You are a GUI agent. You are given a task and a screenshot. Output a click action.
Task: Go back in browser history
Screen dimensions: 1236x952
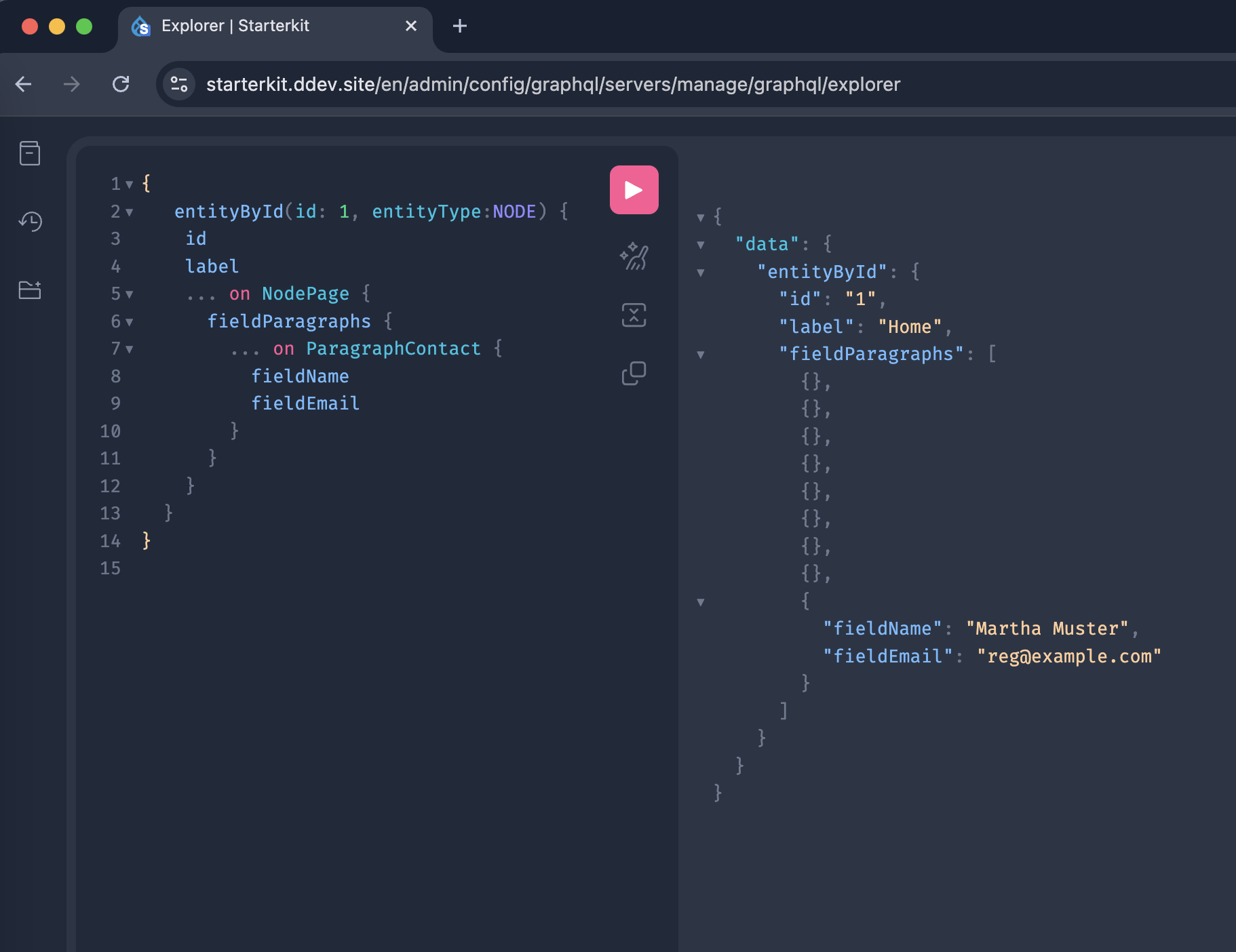pos(24,84)
